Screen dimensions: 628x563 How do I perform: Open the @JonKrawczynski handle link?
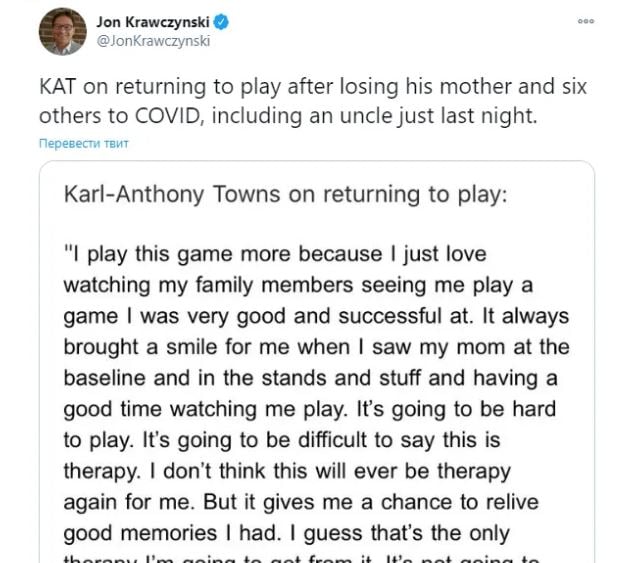pos(153,41)
